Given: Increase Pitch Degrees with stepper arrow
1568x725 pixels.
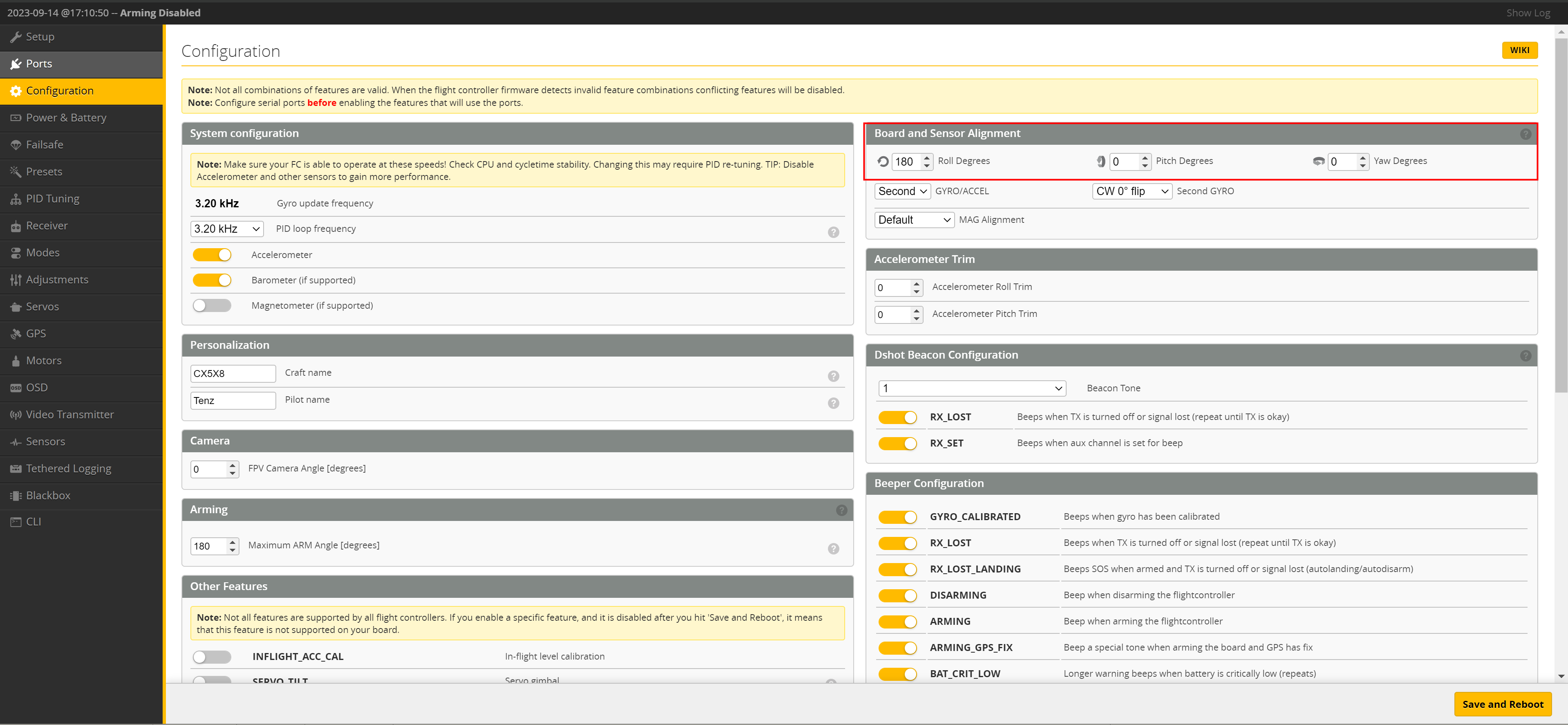Looking at the screenshot, I should pos(1144,158).
